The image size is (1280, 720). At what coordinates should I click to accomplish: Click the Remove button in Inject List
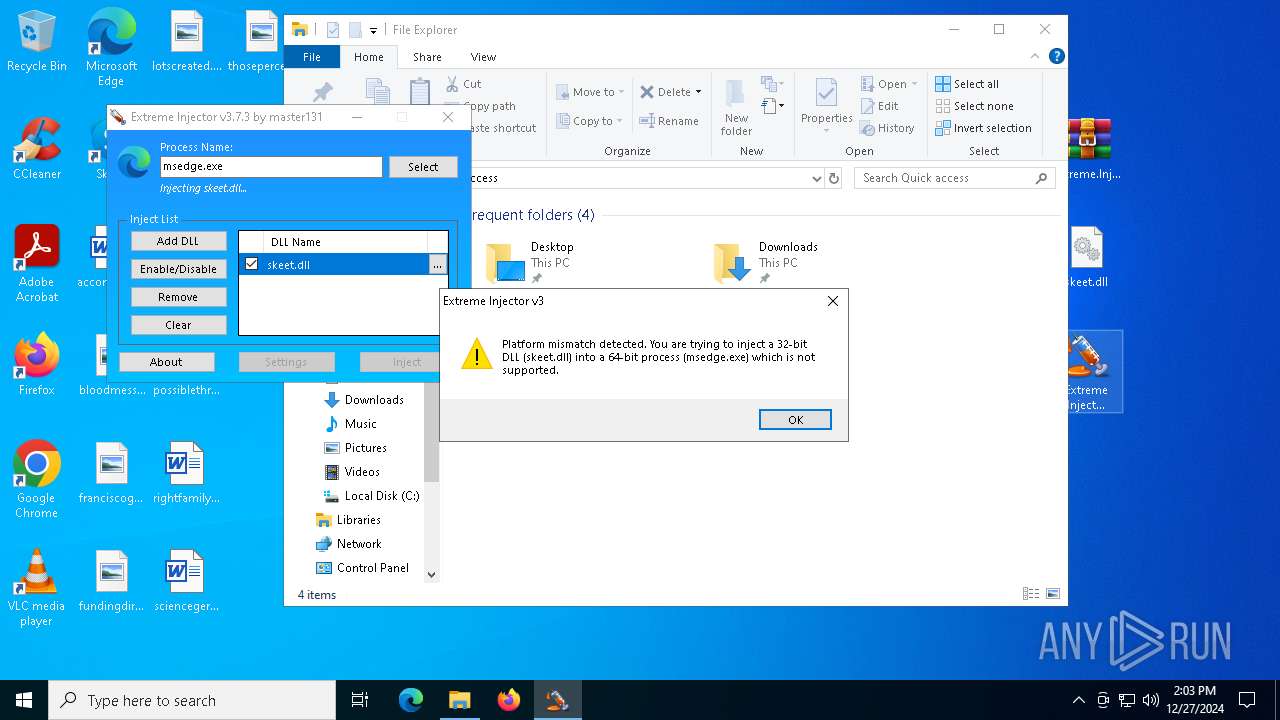pyautogui.click(x=178, y=297)
